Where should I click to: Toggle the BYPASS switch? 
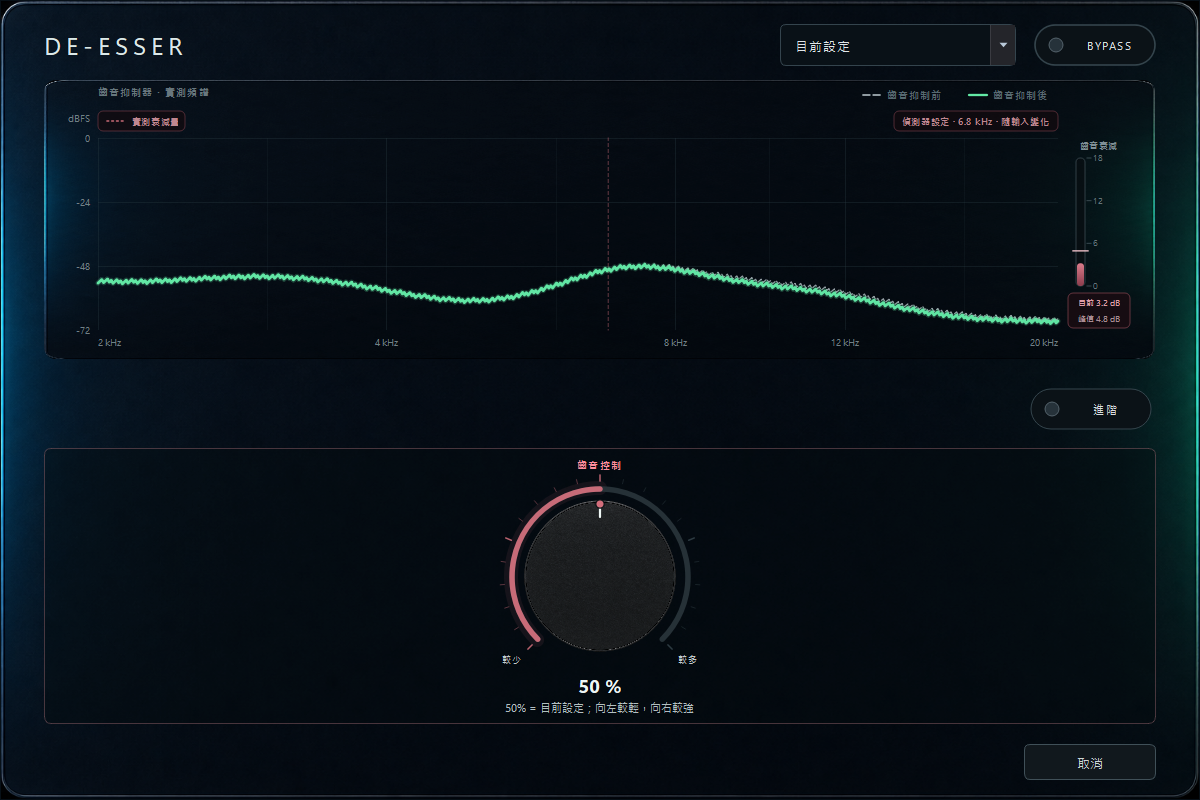point(1095,45)
